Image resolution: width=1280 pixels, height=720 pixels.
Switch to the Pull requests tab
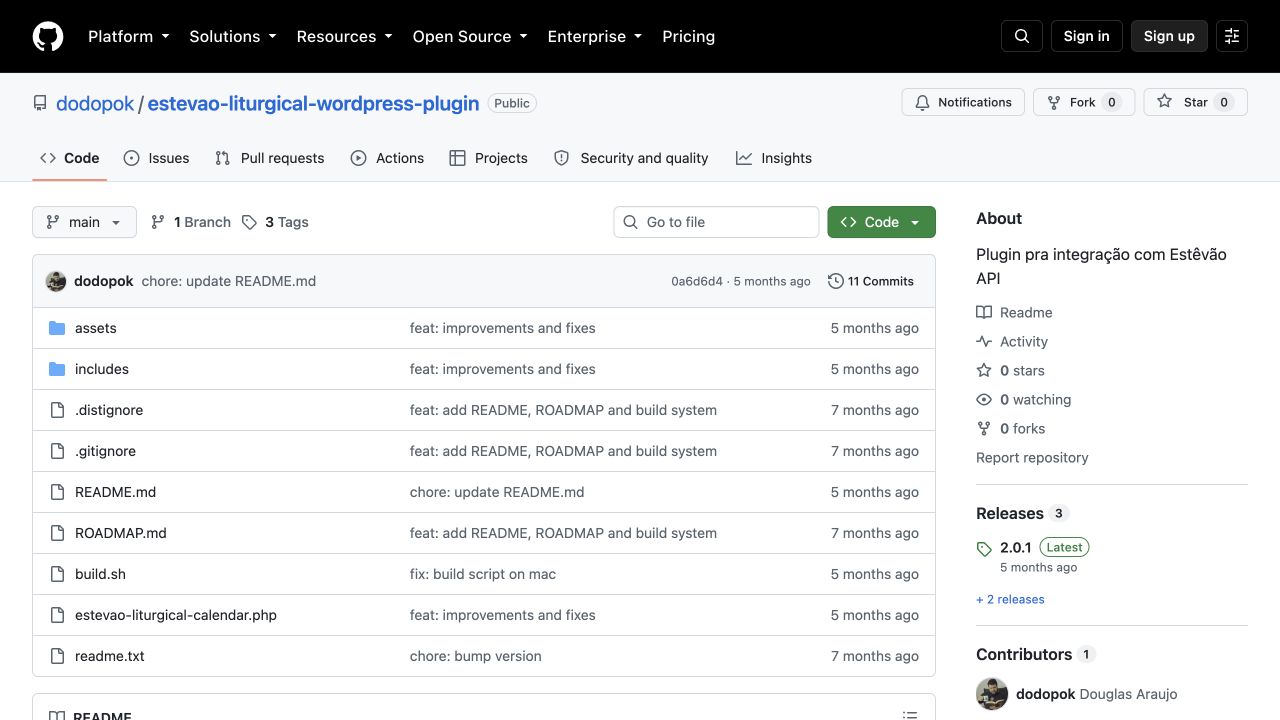270,158
